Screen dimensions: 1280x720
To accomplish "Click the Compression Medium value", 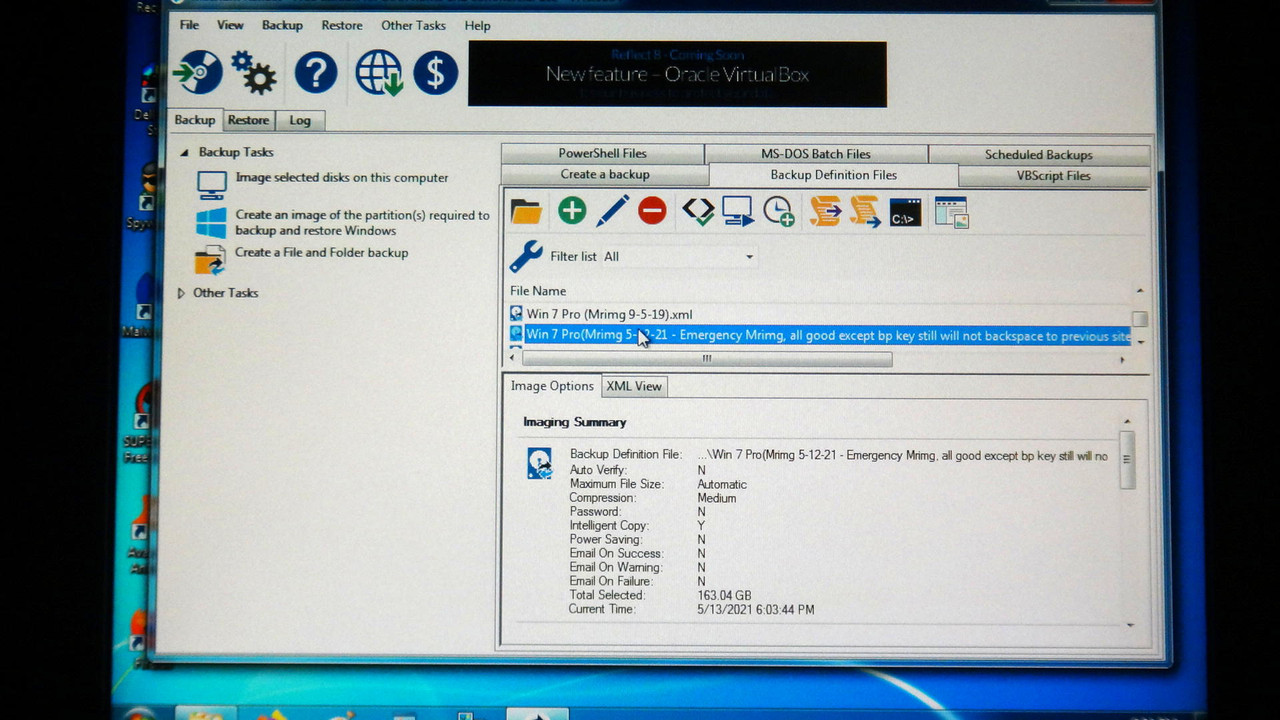I will point(716,498).
